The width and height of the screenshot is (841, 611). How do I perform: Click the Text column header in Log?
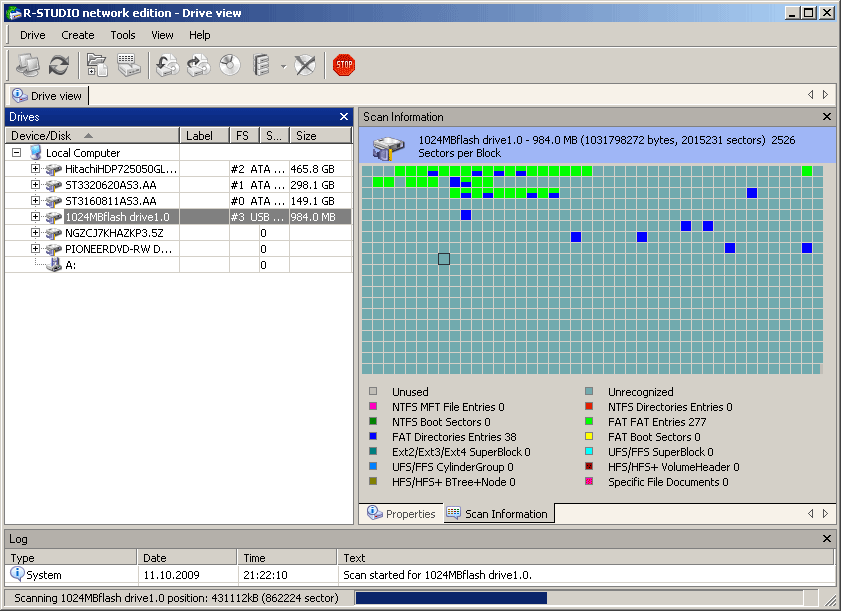tap(585, 558)
